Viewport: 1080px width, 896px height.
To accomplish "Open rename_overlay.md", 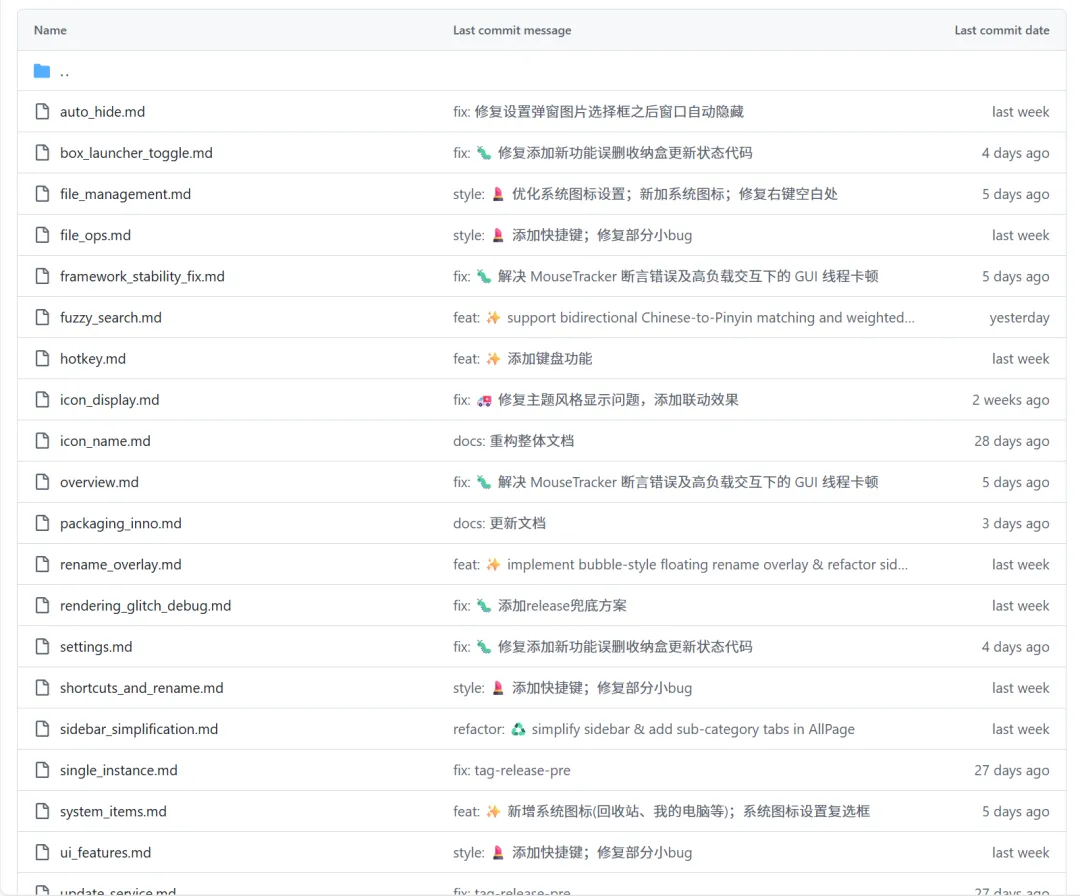I will pyautogui.click(x=121, y=565).
